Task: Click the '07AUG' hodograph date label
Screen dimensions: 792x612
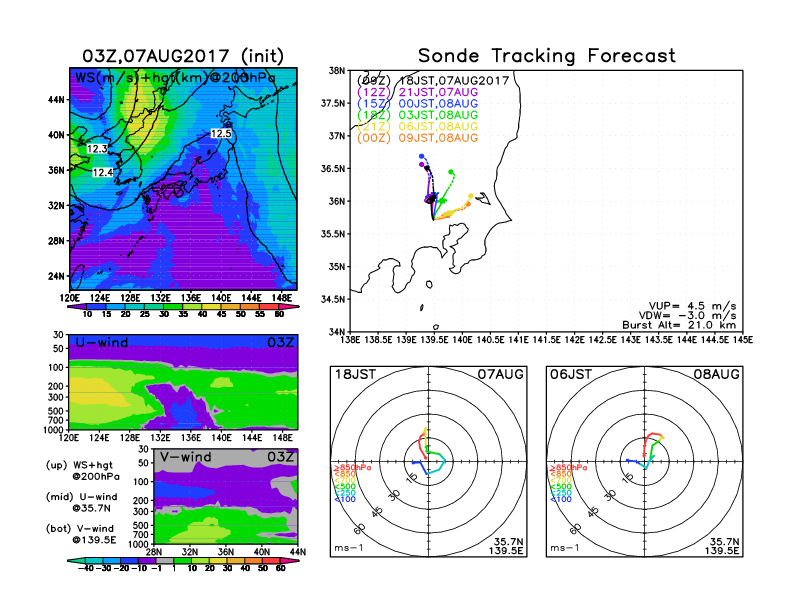Action: [x=501, y=374]
